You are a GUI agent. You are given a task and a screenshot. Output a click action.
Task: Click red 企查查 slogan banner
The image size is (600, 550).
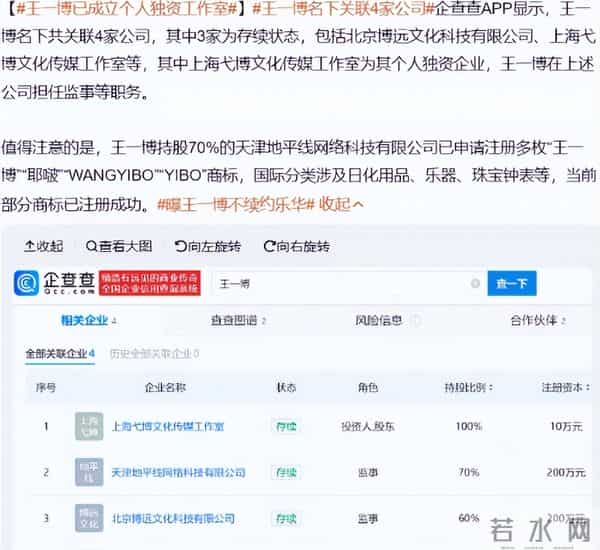click(150, 283)
